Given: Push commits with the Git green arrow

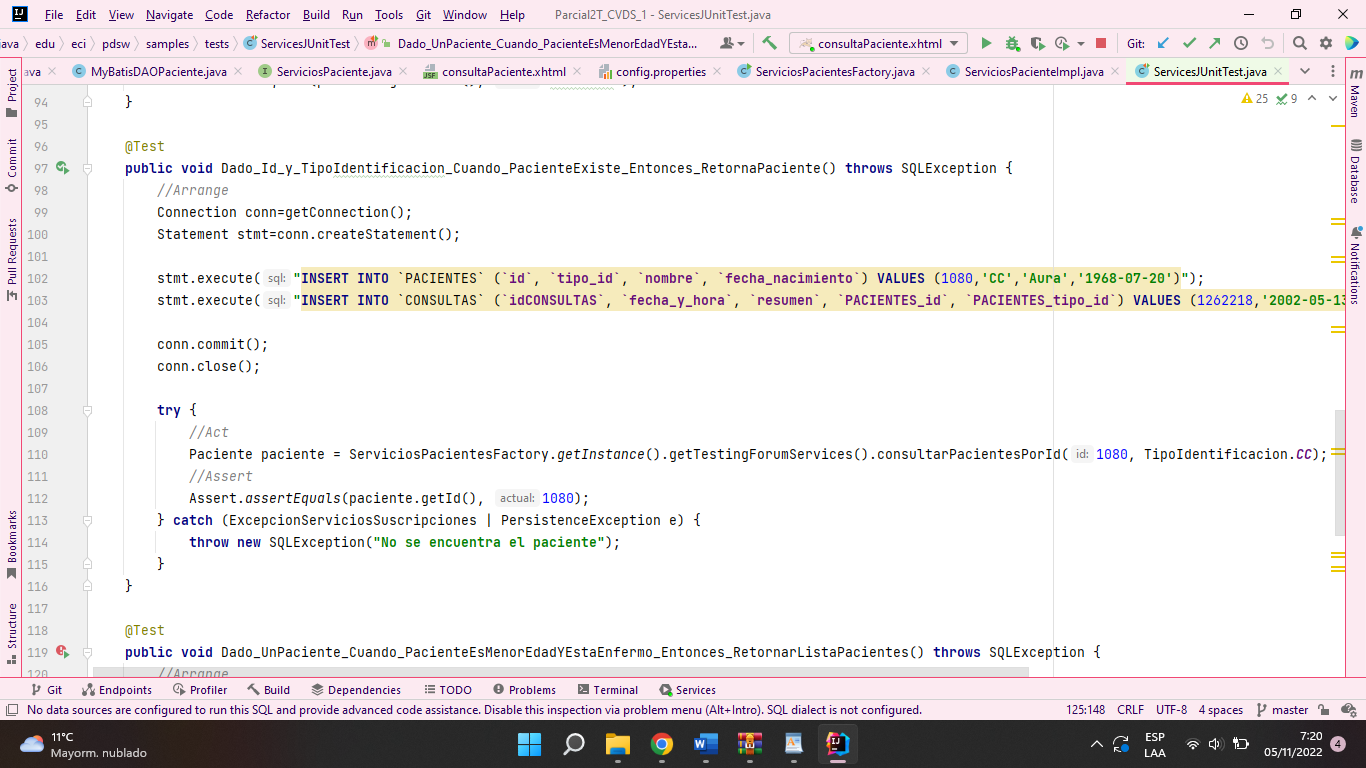Looking at the screenshot, I should point(1214,43).
